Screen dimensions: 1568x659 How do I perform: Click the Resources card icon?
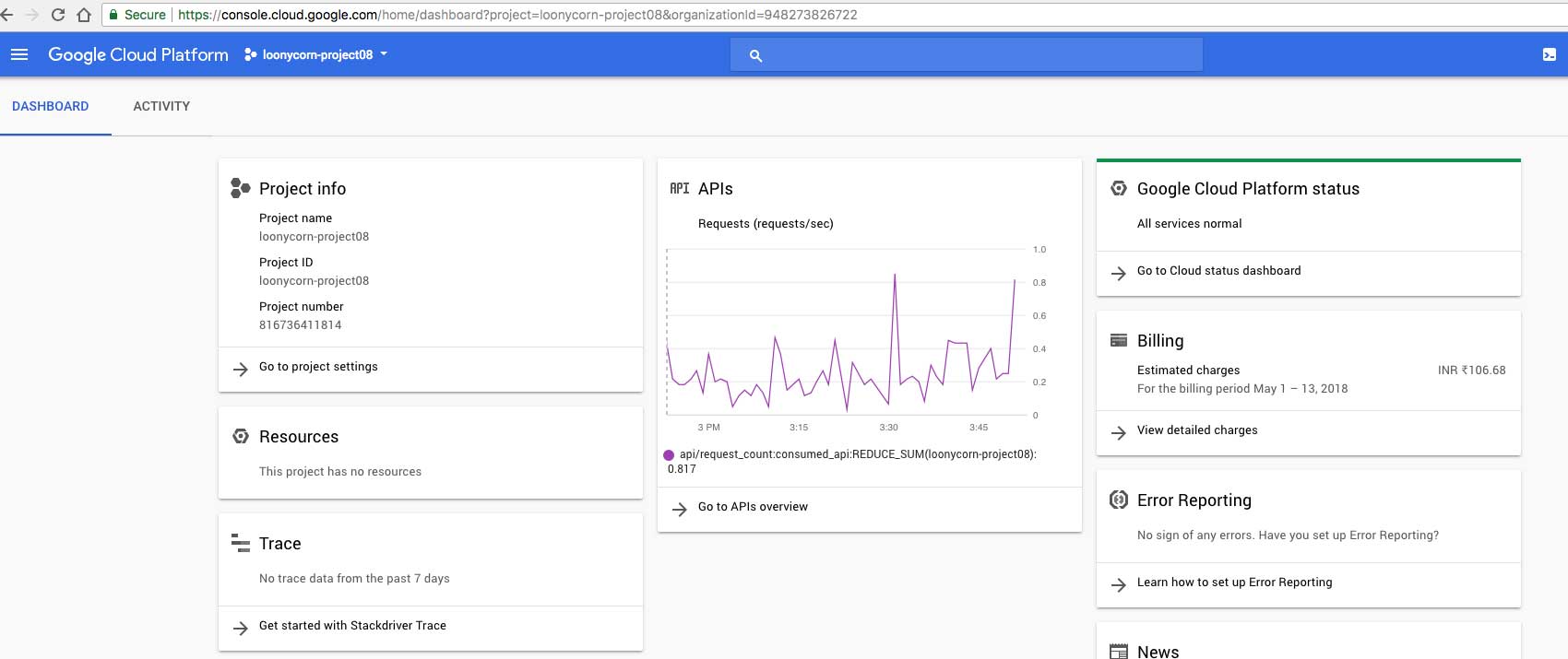[240, 437]
